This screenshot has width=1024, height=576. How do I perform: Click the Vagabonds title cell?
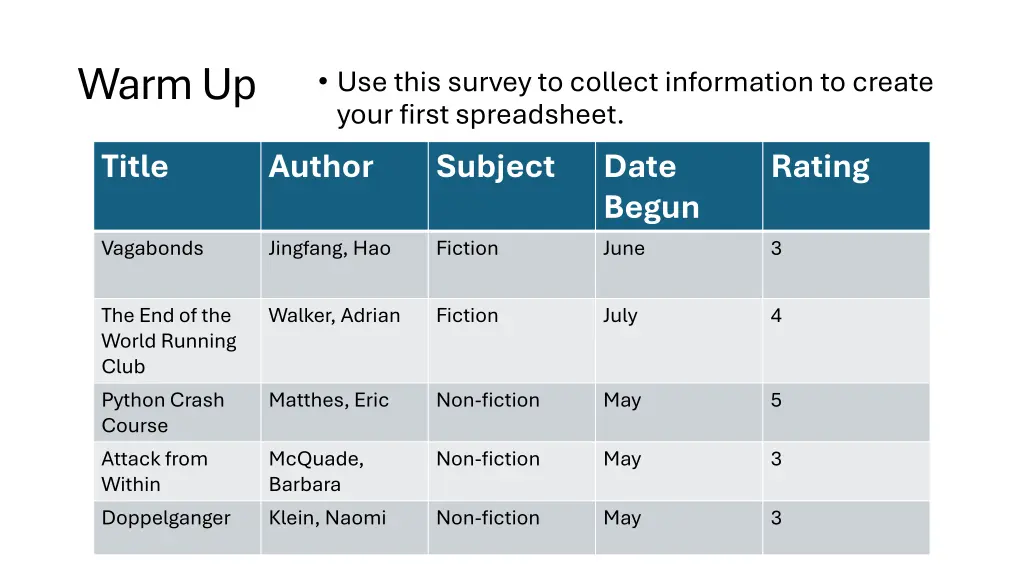[x=177, y=264]
